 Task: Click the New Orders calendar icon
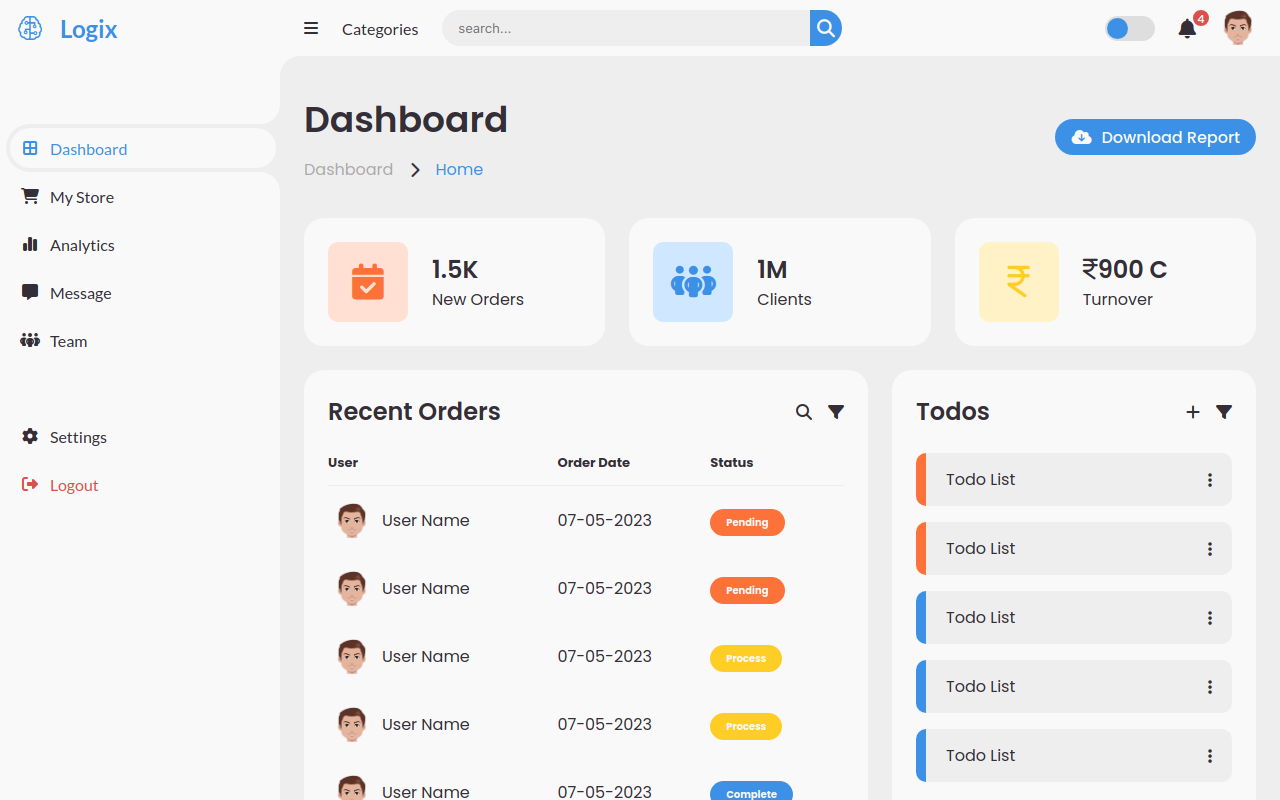click(x=367, y=282)
